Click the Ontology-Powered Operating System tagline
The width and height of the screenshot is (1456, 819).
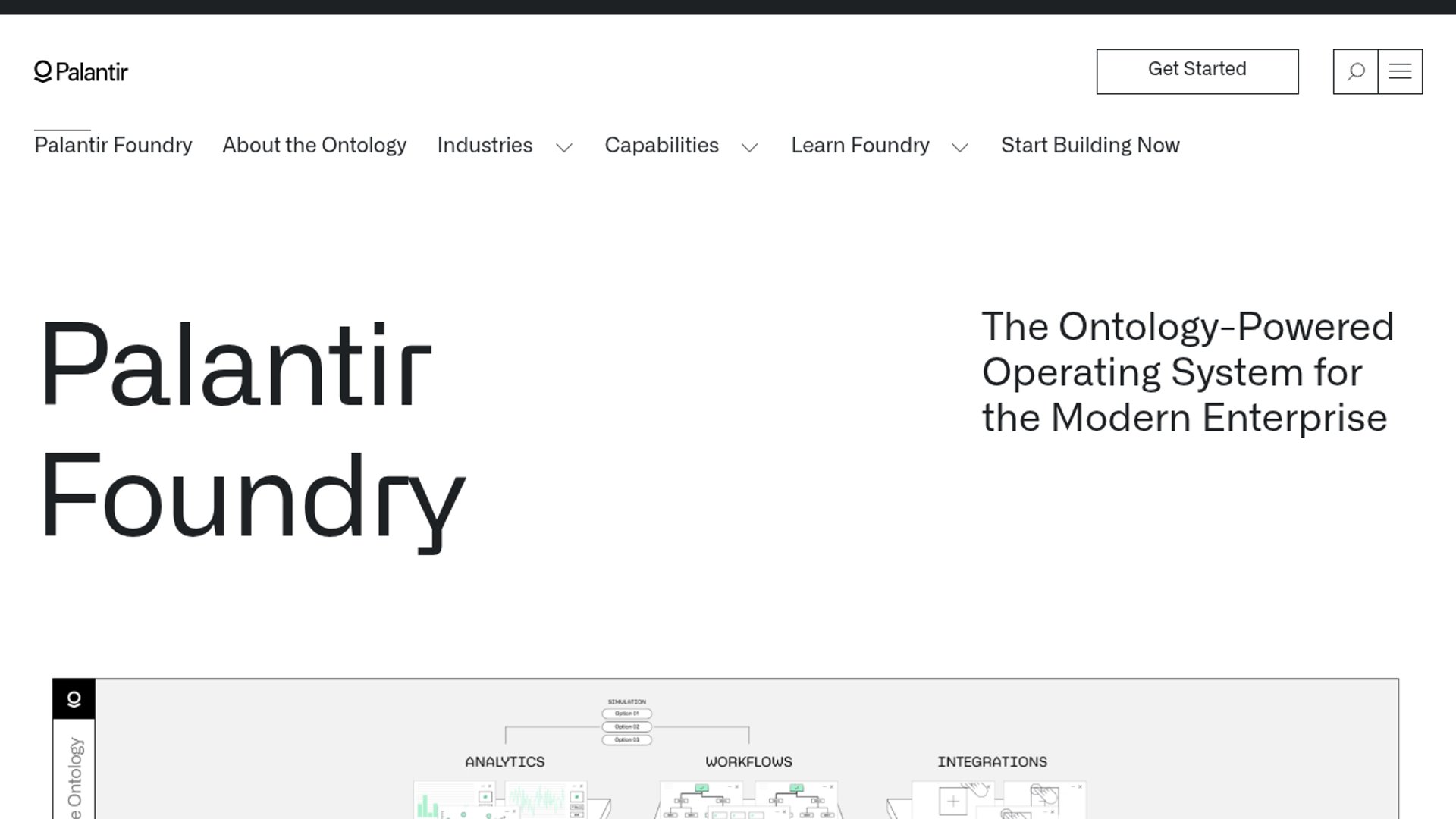coord(1188,372)
